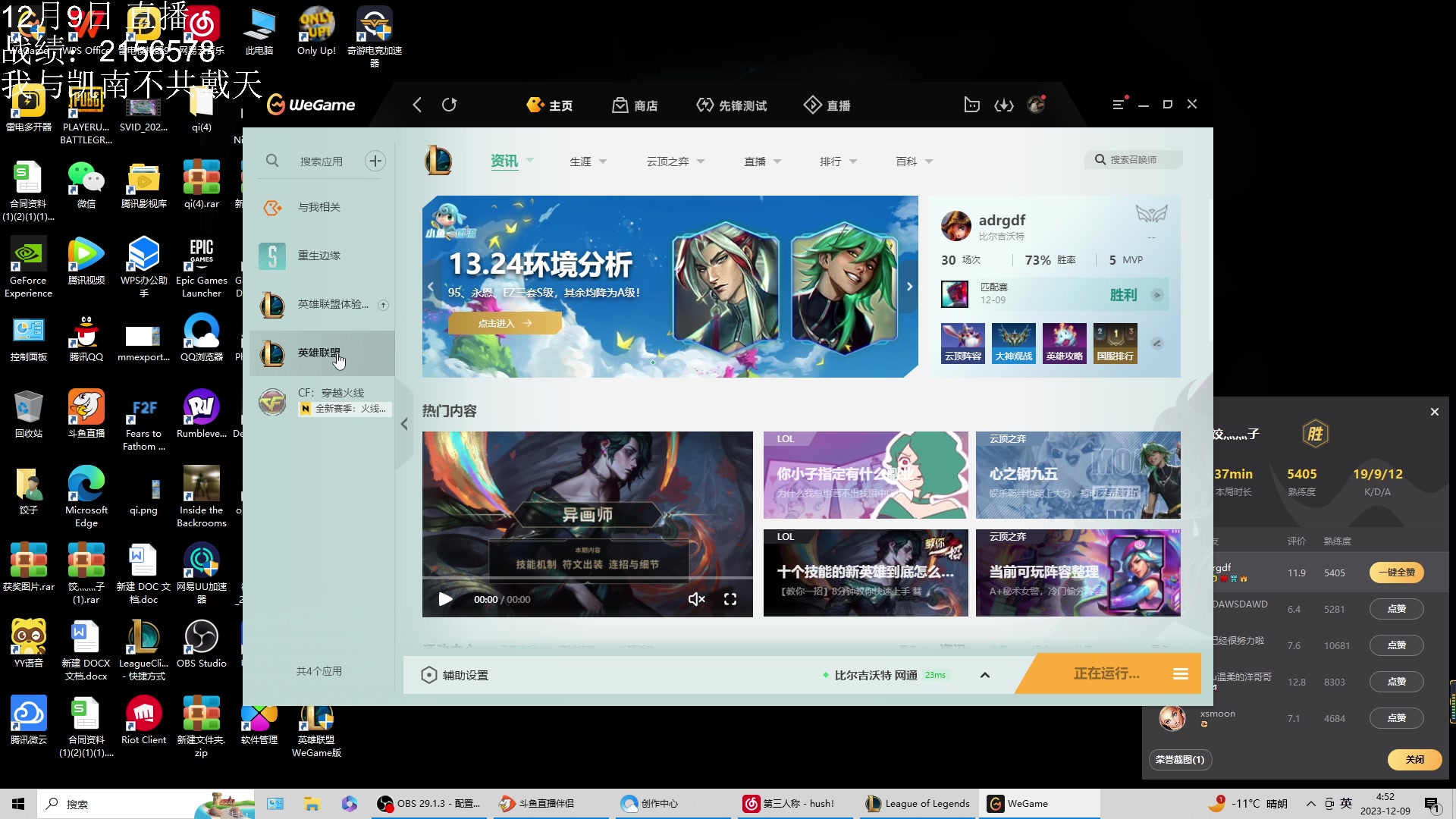Open the WeGame 主页 tab
Image resolution: width=1456 pixels, height=819 pixels.
coord(550,105)
